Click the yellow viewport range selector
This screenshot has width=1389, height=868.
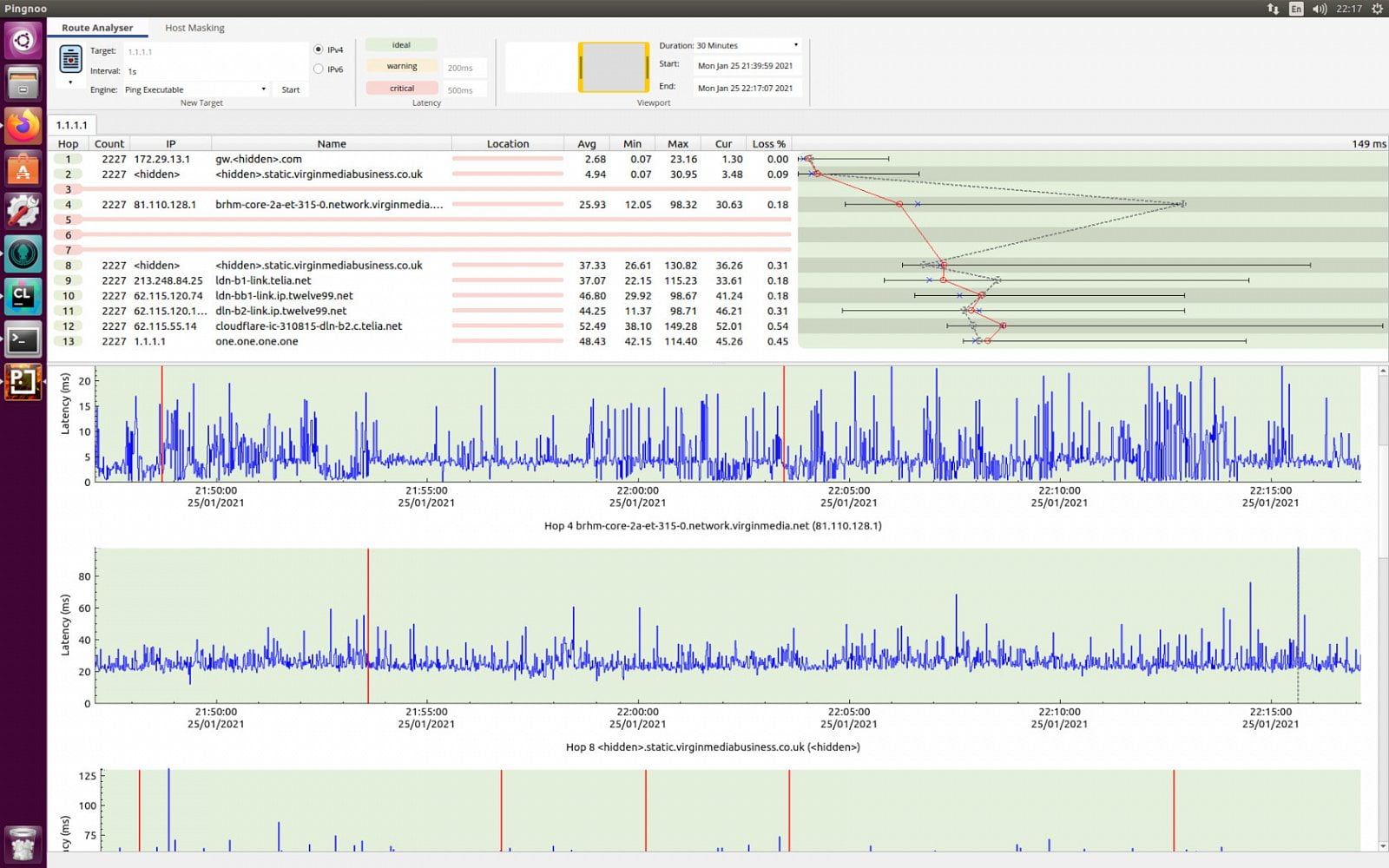[x=614, y=68]
